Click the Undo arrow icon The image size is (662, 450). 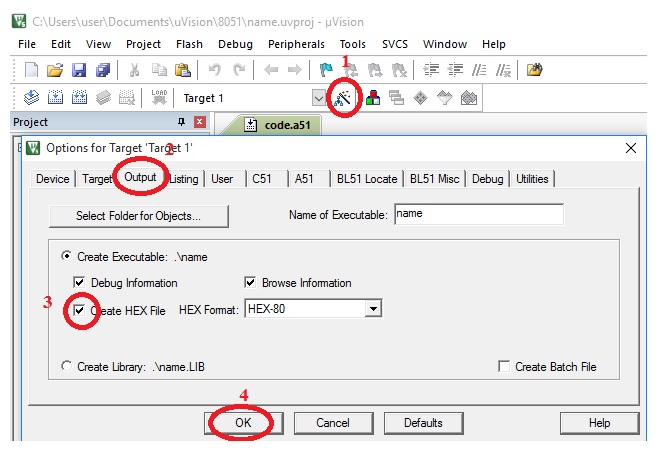tap(214, 70)
